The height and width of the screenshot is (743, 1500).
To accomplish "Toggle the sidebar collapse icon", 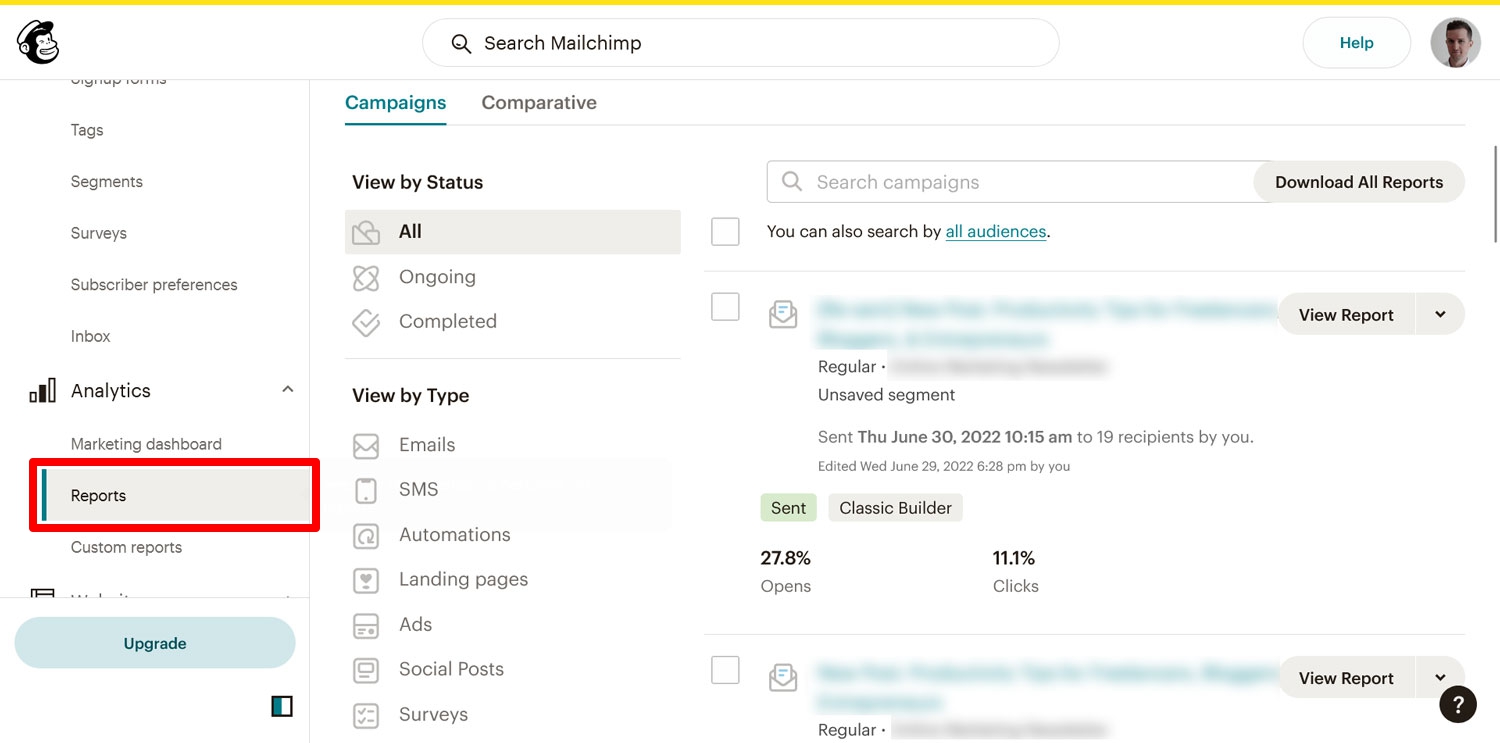I will (282, 707).
